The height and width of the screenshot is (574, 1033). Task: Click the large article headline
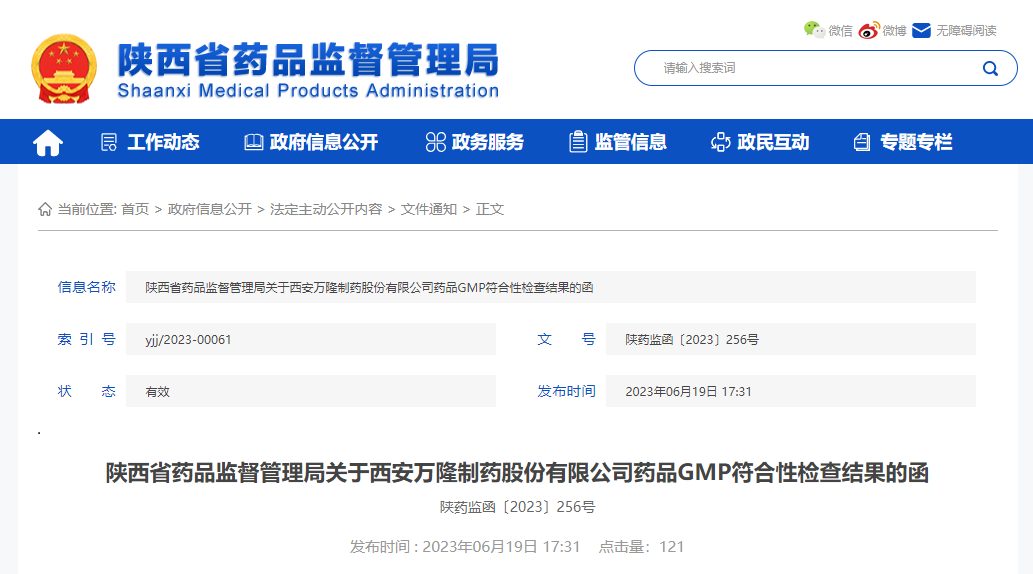point(517,473)
